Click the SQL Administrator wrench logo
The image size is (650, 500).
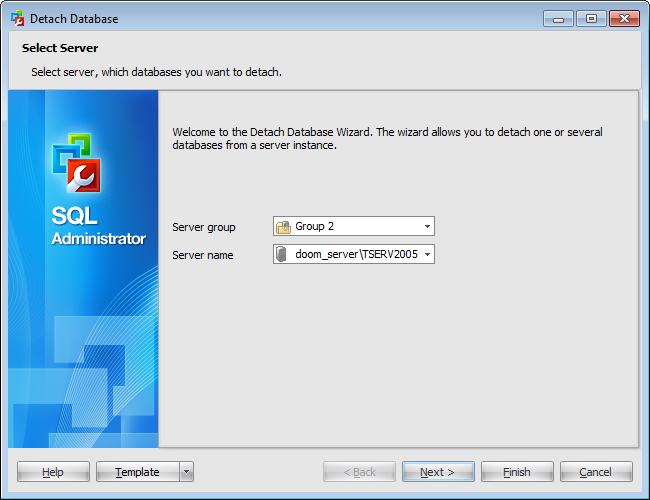pyautogui.click(x=78, y=166)
